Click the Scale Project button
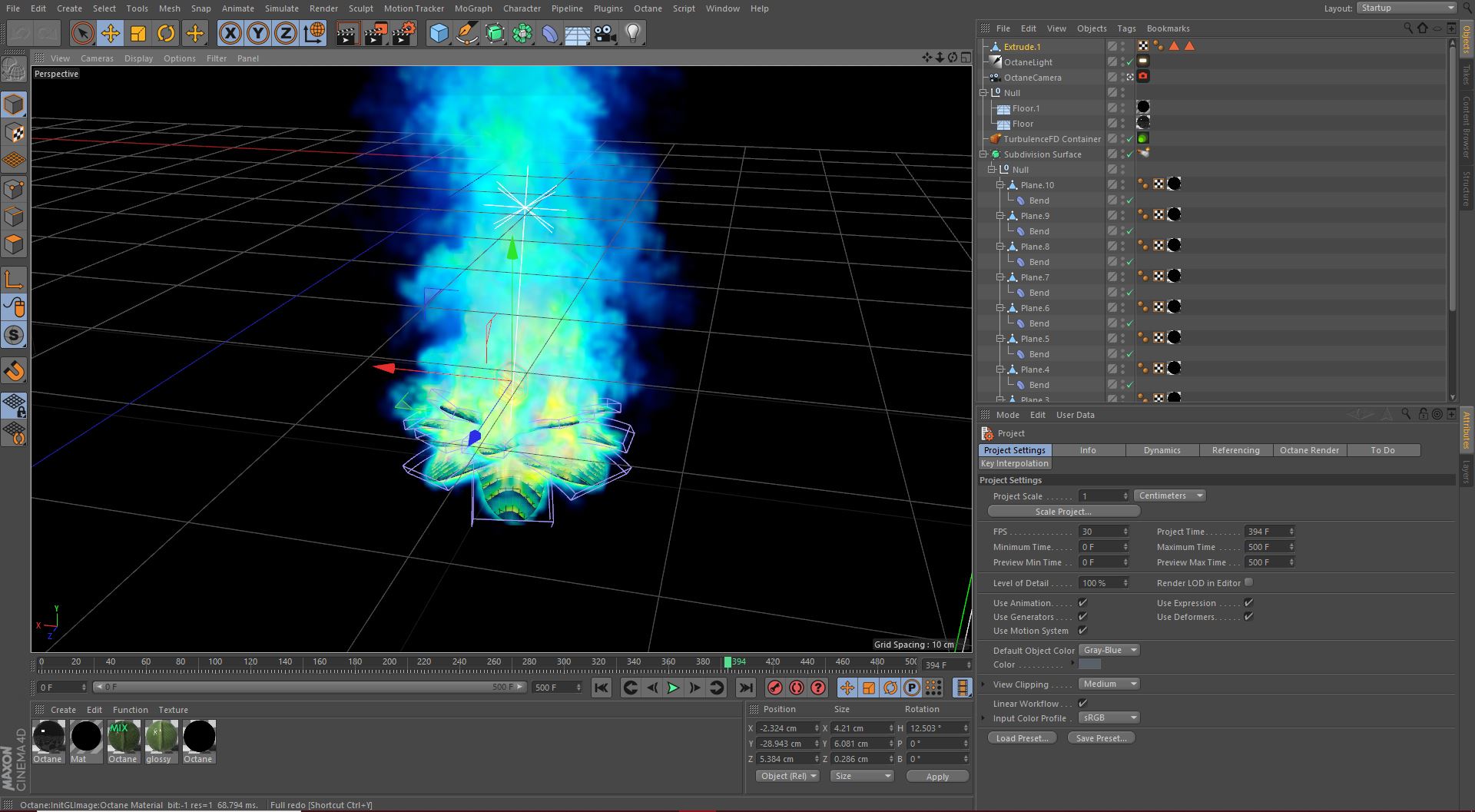This screenshot has width=1475, height=812. click(x=1063, y=512)
